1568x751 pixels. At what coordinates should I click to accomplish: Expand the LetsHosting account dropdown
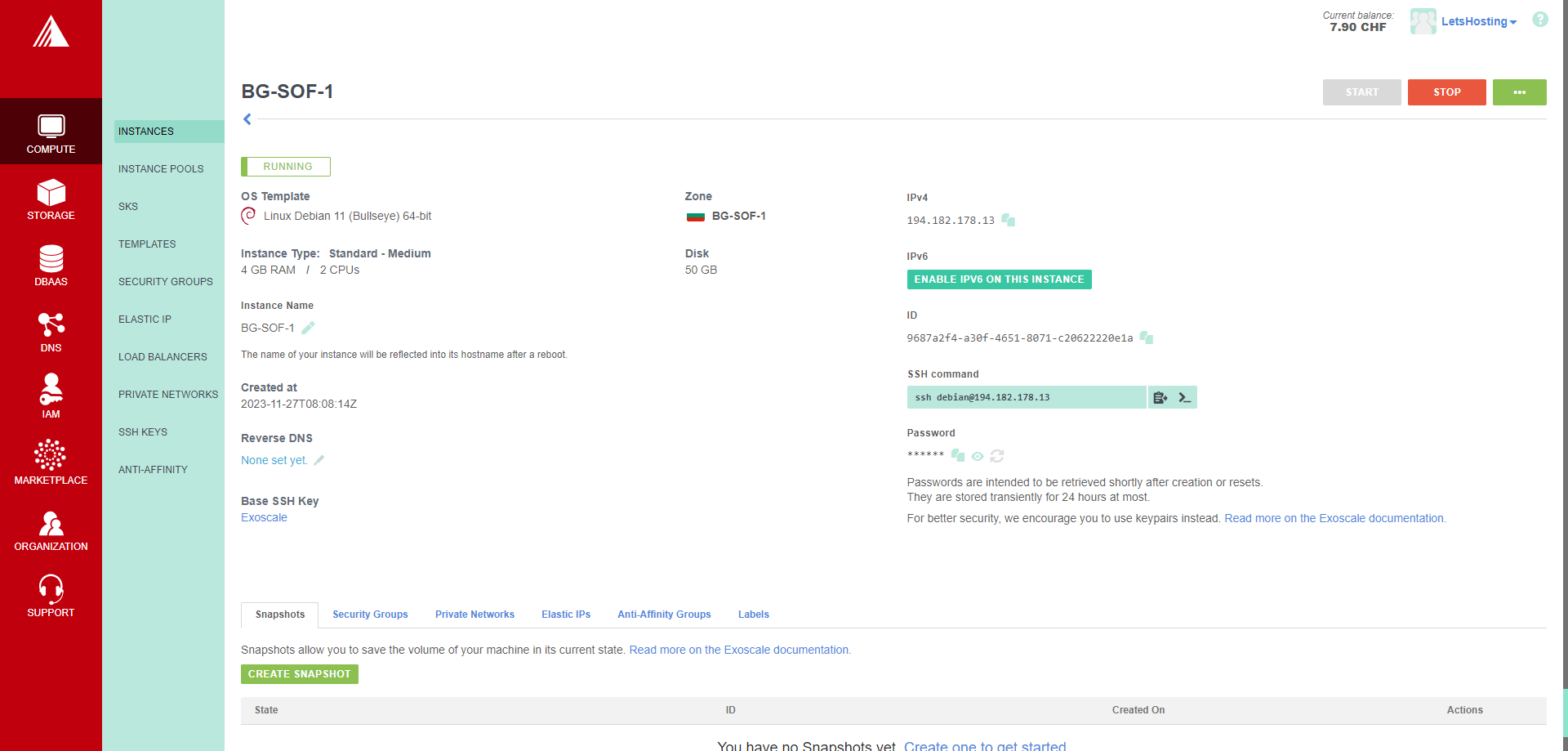tap(1479, 21)
